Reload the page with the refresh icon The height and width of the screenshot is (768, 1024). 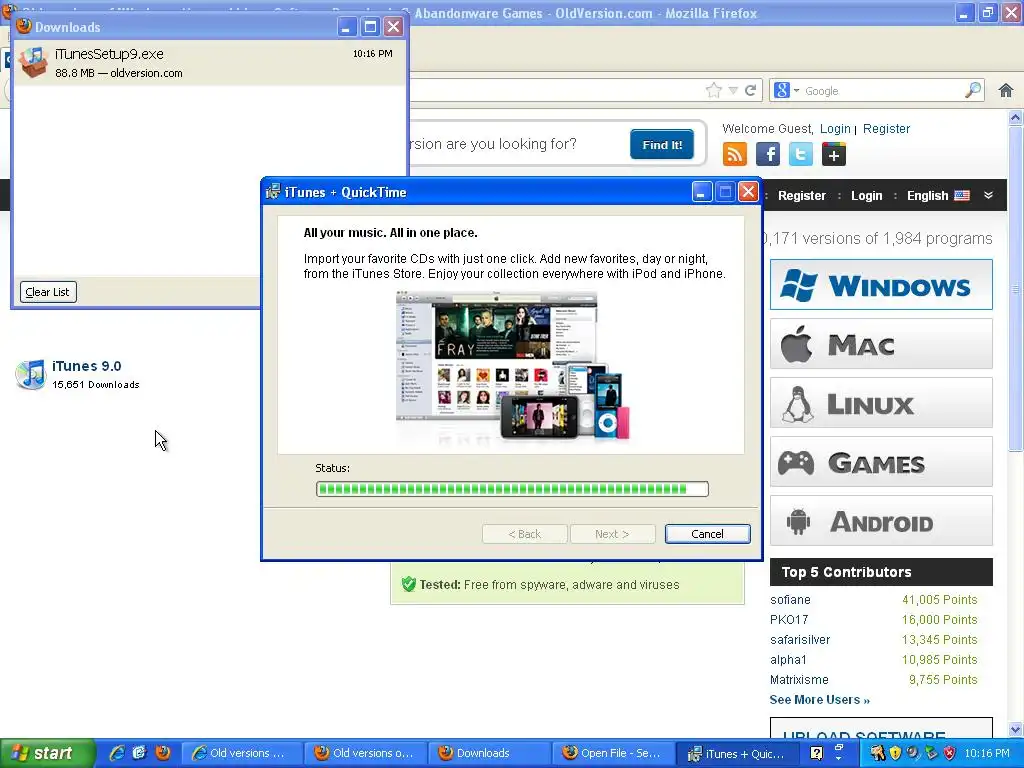[750, 91]
